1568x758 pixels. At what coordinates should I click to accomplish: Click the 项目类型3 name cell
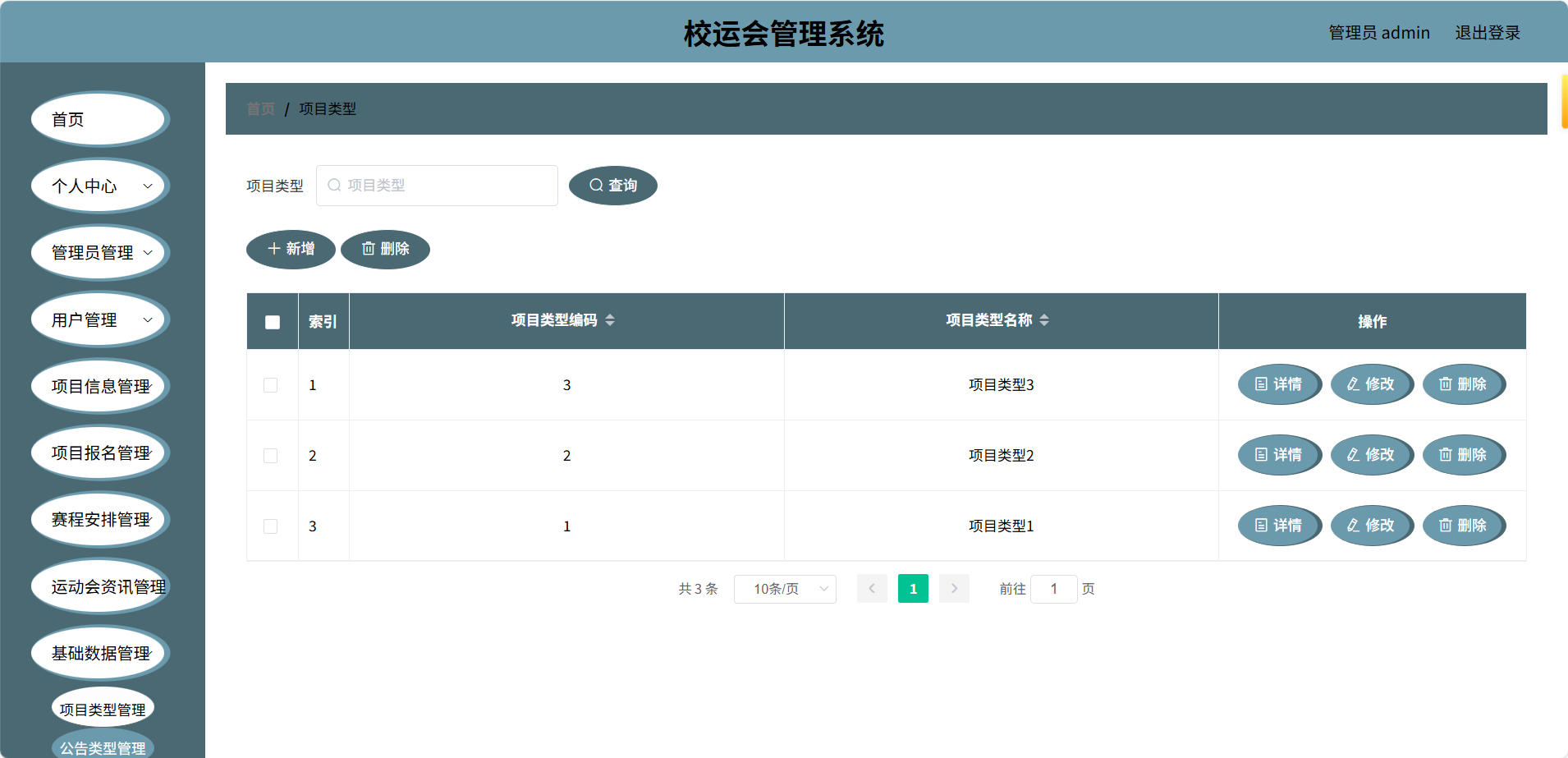point(1001,385)
